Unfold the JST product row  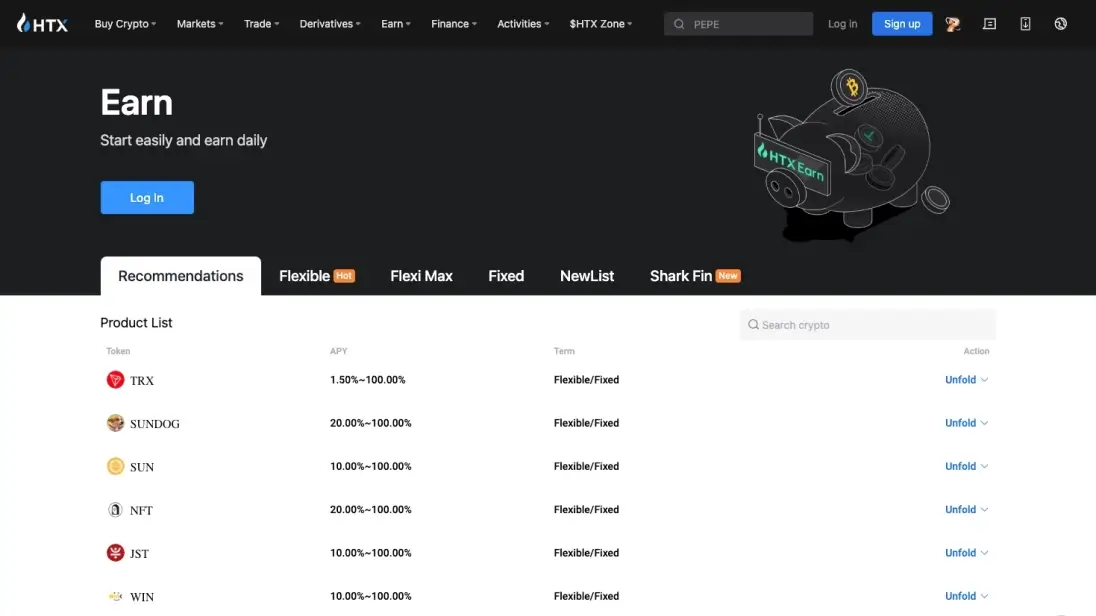tap(967, 553)
